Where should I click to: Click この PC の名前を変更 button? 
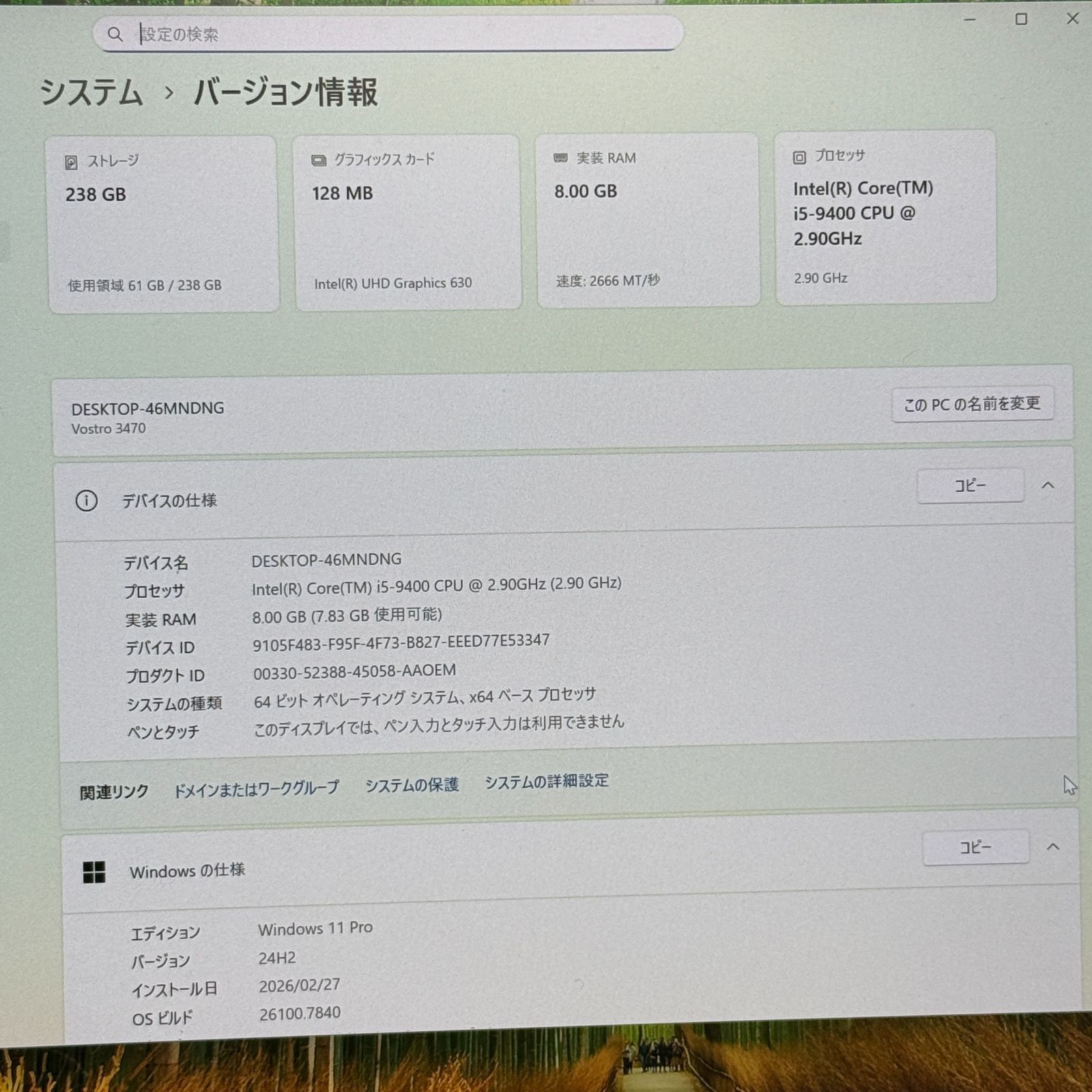[973, 405]
